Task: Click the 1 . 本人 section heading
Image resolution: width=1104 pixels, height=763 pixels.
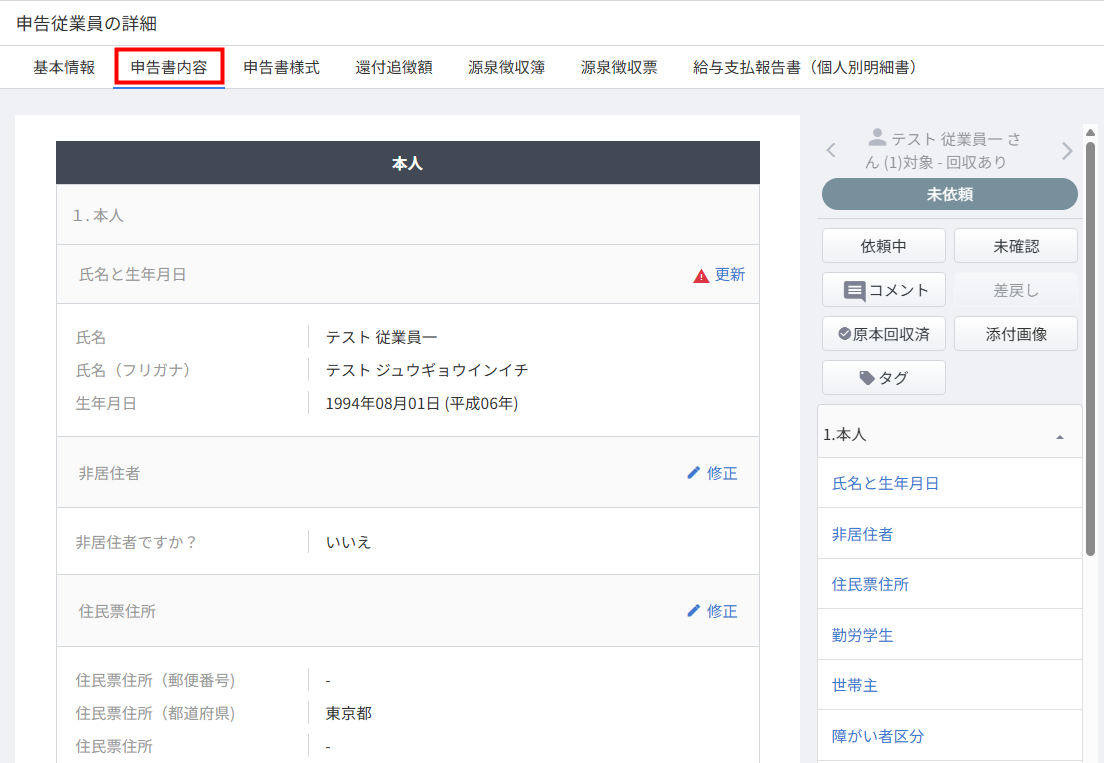Action: pos(98,215)
